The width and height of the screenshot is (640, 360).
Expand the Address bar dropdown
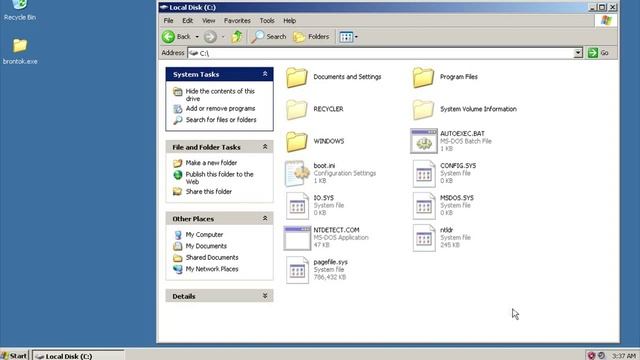tap(578, 53)
